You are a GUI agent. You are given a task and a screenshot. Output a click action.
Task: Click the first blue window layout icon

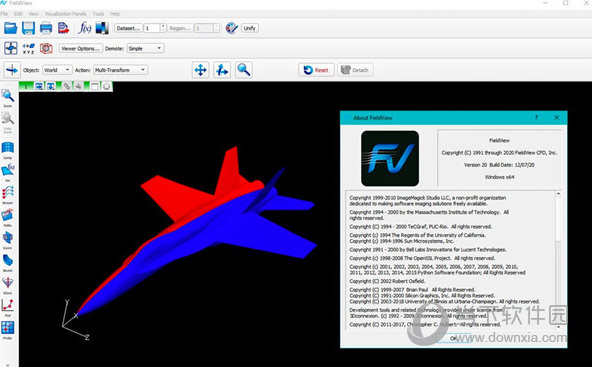39,86
